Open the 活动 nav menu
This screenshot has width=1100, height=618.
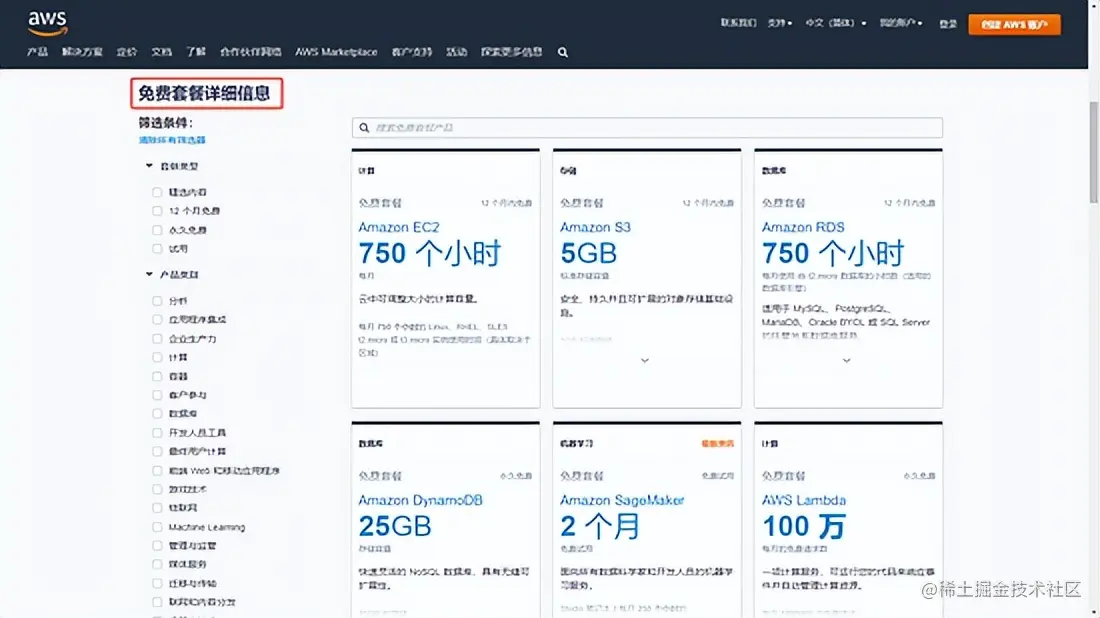[x=457, y=52]
